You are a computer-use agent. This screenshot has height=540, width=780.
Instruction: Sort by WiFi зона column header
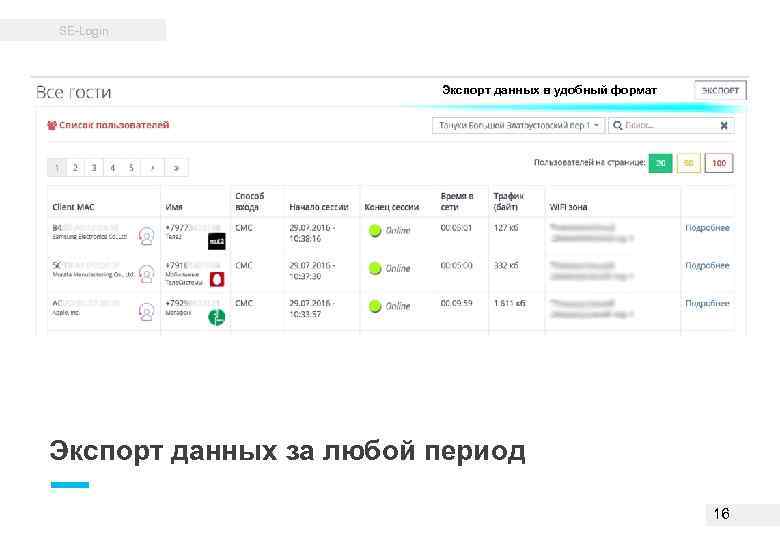click(568, 207)
